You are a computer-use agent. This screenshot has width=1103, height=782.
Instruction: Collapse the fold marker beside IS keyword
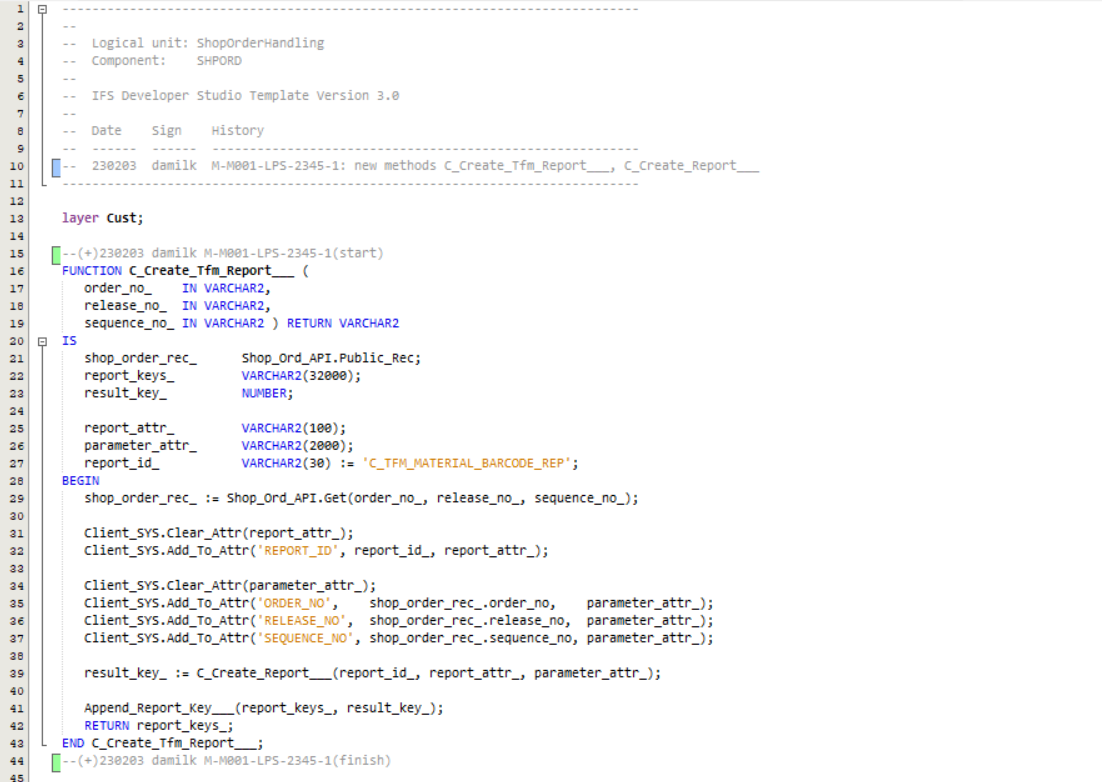(x=42, y=341)
